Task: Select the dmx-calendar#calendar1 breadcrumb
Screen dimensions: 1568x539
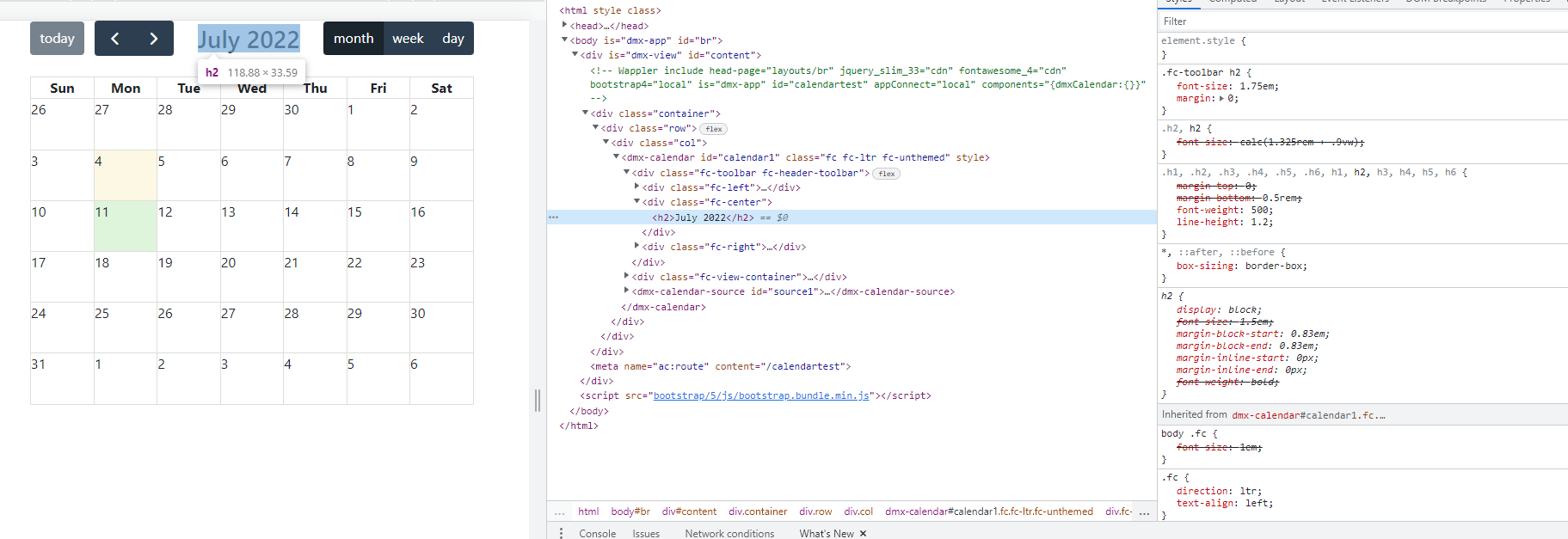Action: click(x=989, y=511)
